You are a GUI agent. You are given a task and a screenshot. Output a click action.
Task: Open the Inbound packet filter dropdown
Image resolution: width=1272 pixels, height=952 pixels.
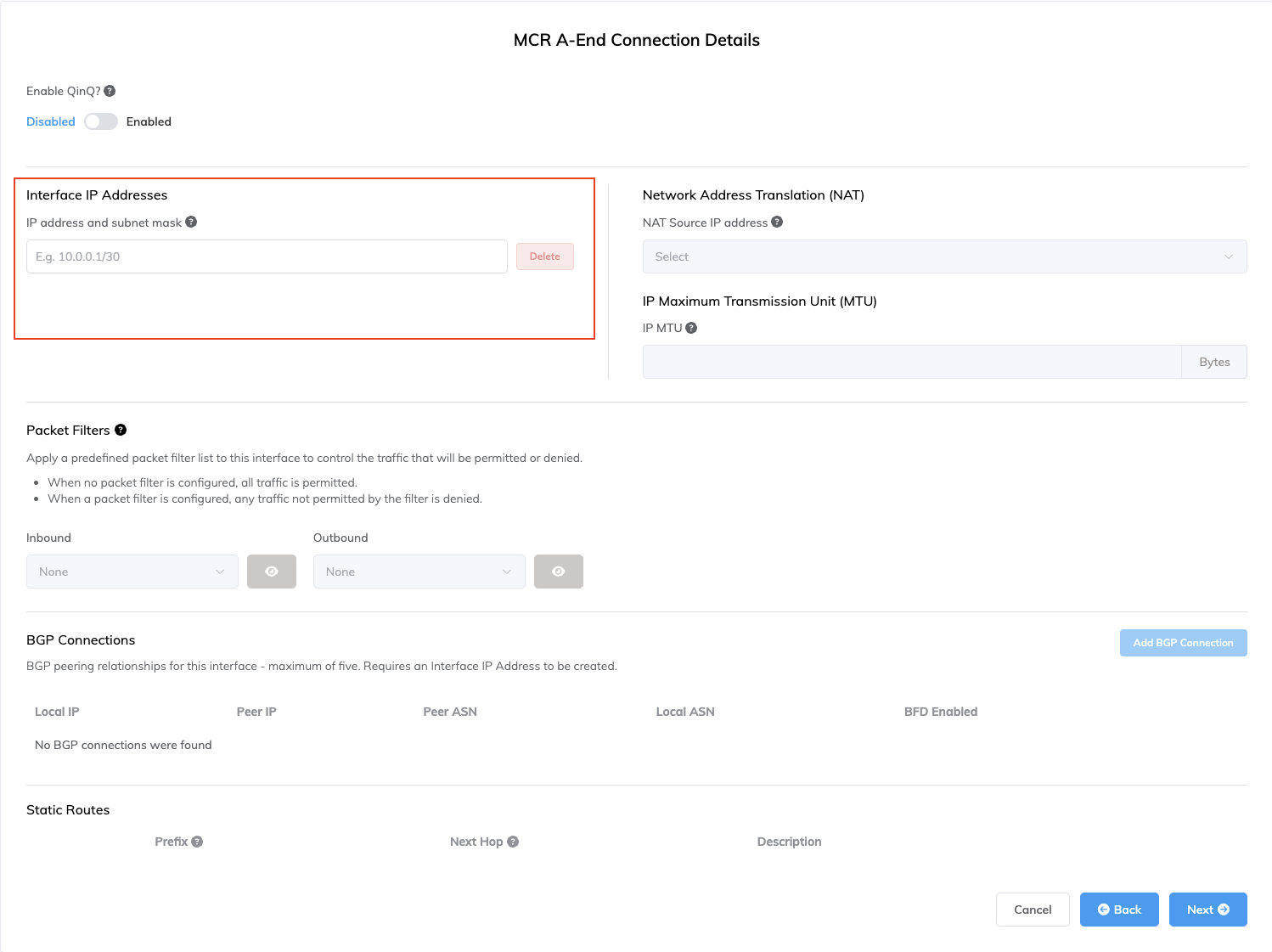[x=132, y=572]
